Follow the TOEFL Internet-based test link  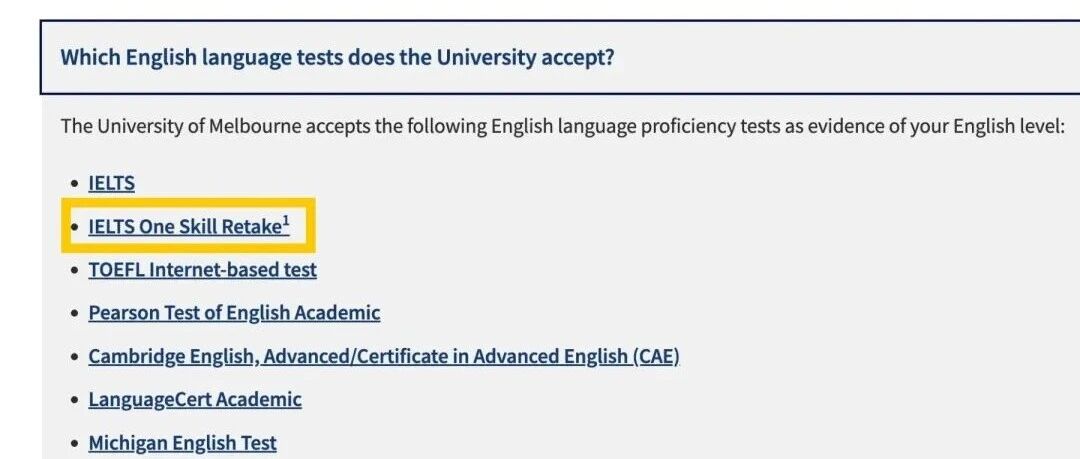tap(202, 270)
